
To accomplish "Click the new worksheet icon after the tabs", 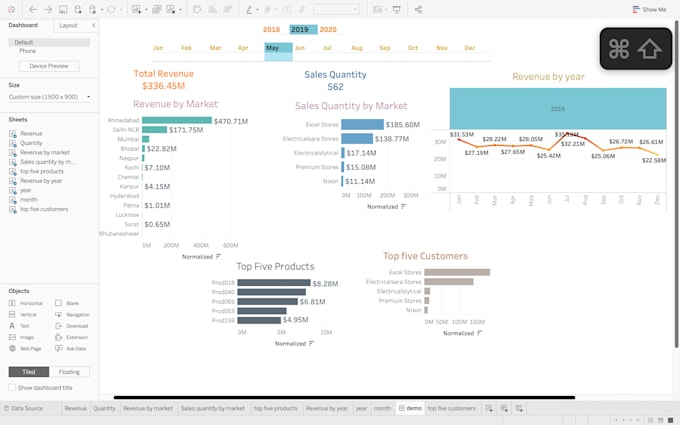I will pos(489,408).
